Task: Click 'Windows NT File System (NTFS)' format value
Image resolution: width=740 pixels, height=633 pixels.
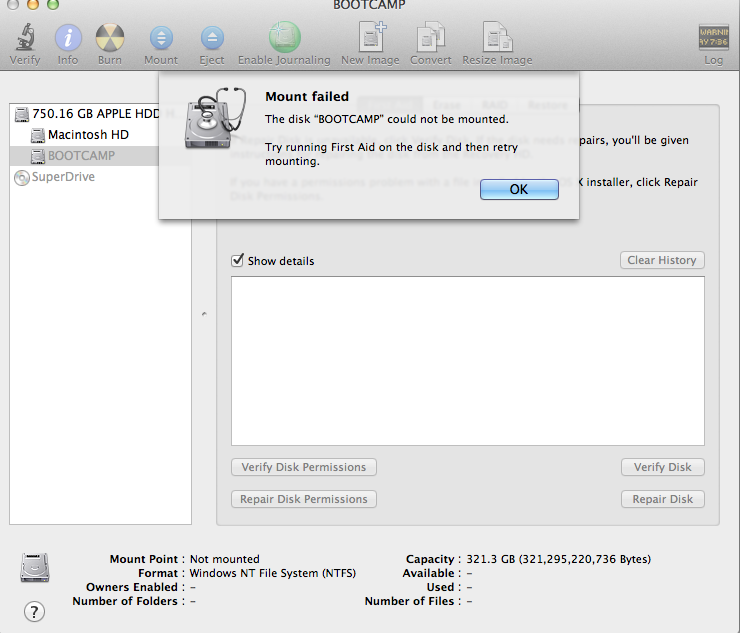Action: 273,573
